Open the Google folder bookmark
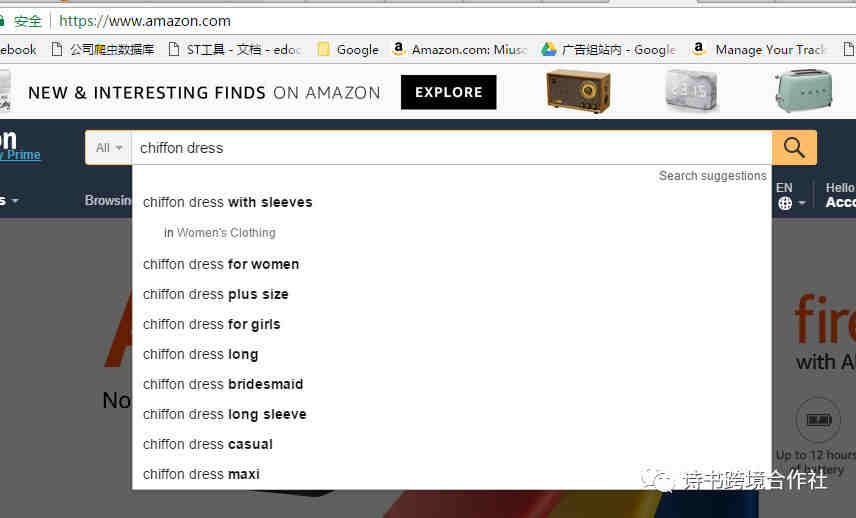The height and width of the screenshot is (518, 856). coord(348,50)
